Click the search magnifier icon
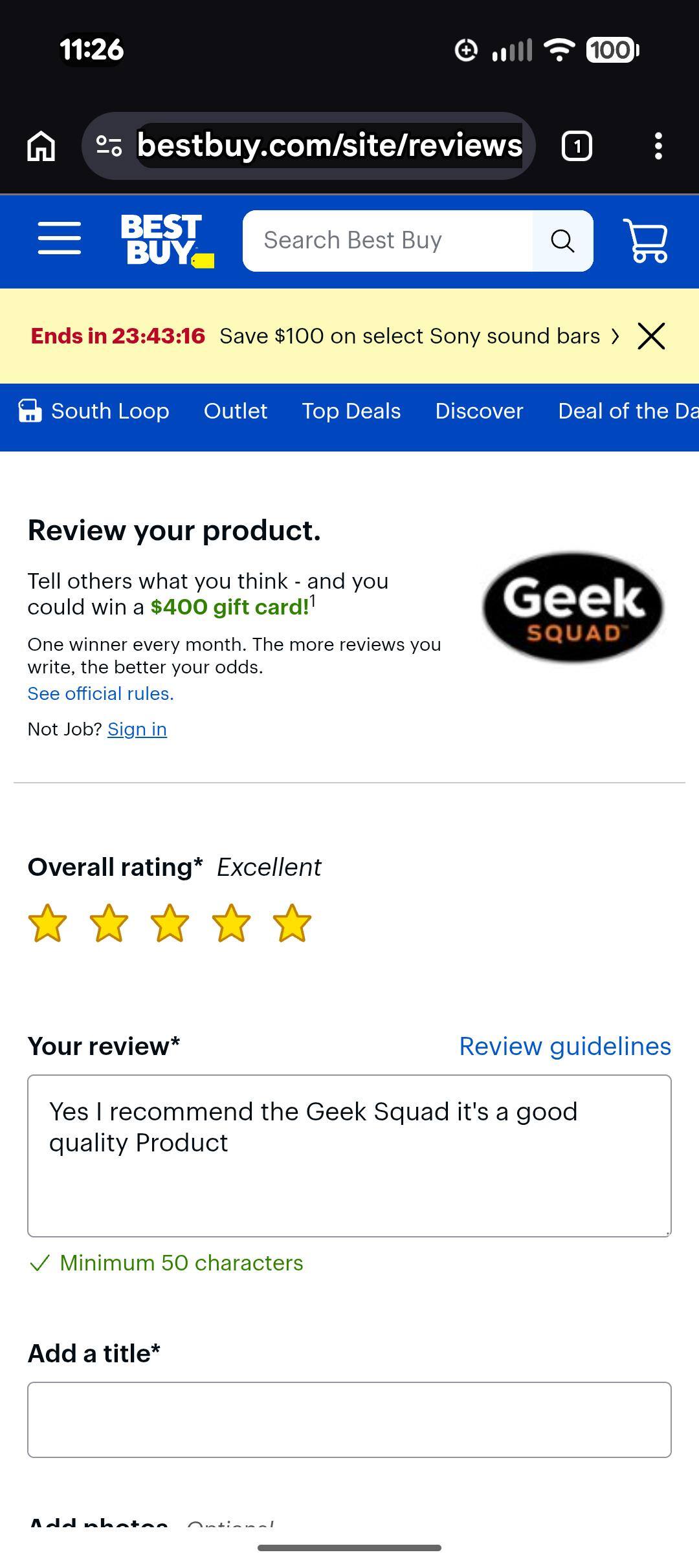This screenshot has height=1568, width=699. click(562, 241)
